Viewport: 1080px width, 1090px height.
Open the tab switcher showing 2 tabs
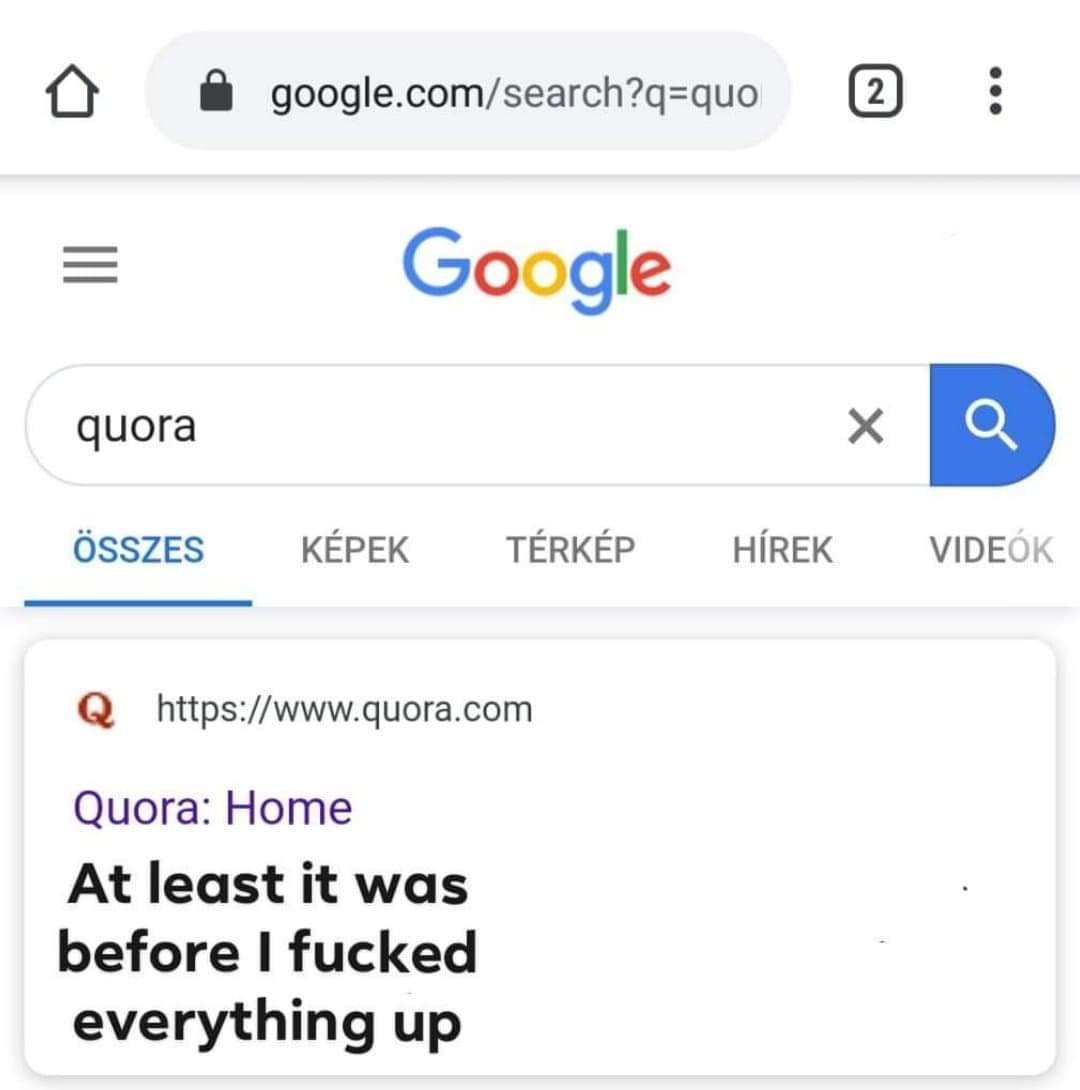click(x=875, y=93)
